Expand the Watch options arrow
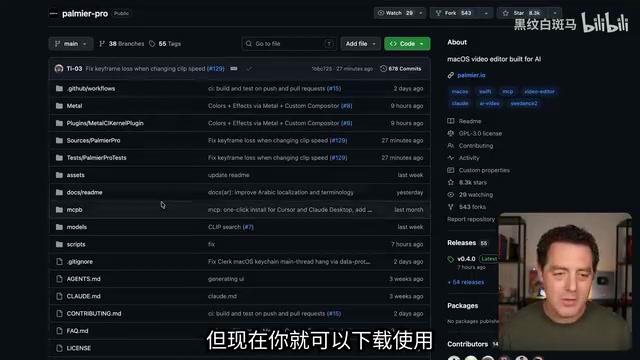The height and width of the screenshot is (360, 640). [x=421, y=13]
